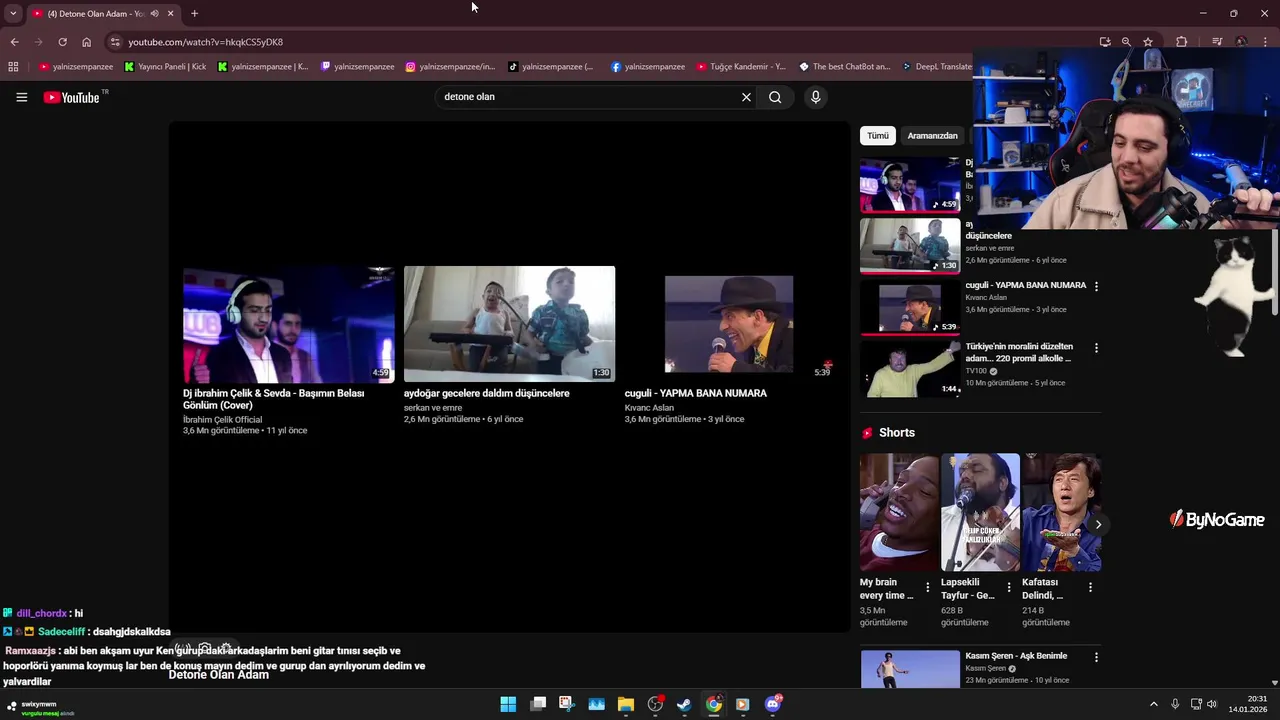1280x720 pixels.
Task: Mute the tab via its speaker icon
Action: coord(154,13)
